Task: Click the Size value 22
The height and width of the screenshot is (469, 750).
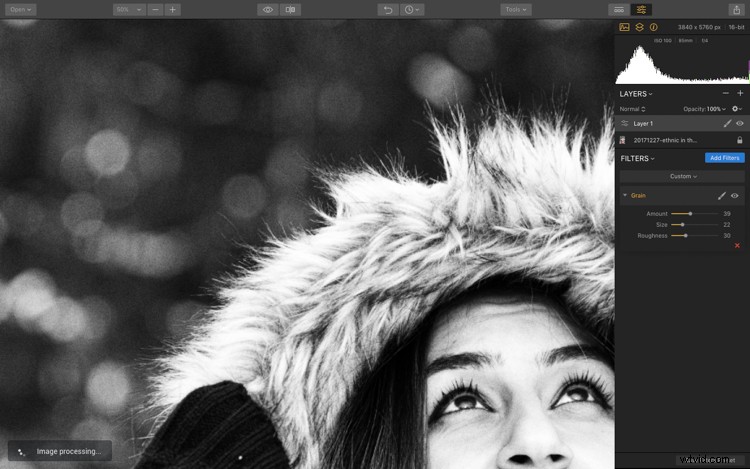Action: (727, 225)
